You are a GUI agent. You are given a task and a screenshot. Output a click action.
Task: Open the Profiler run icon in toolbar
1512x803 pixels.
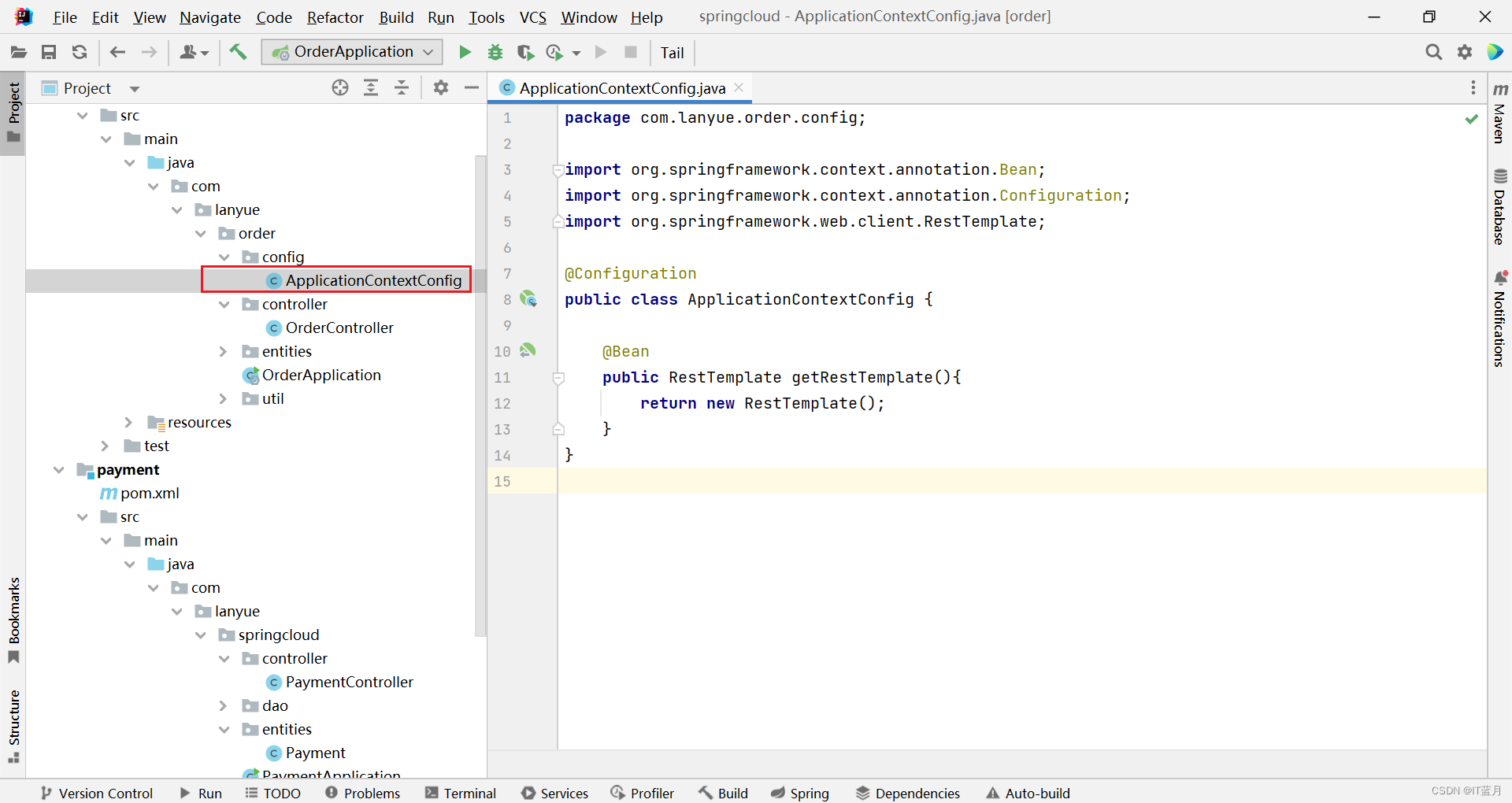pyautogui.click(x=555, y=52)
